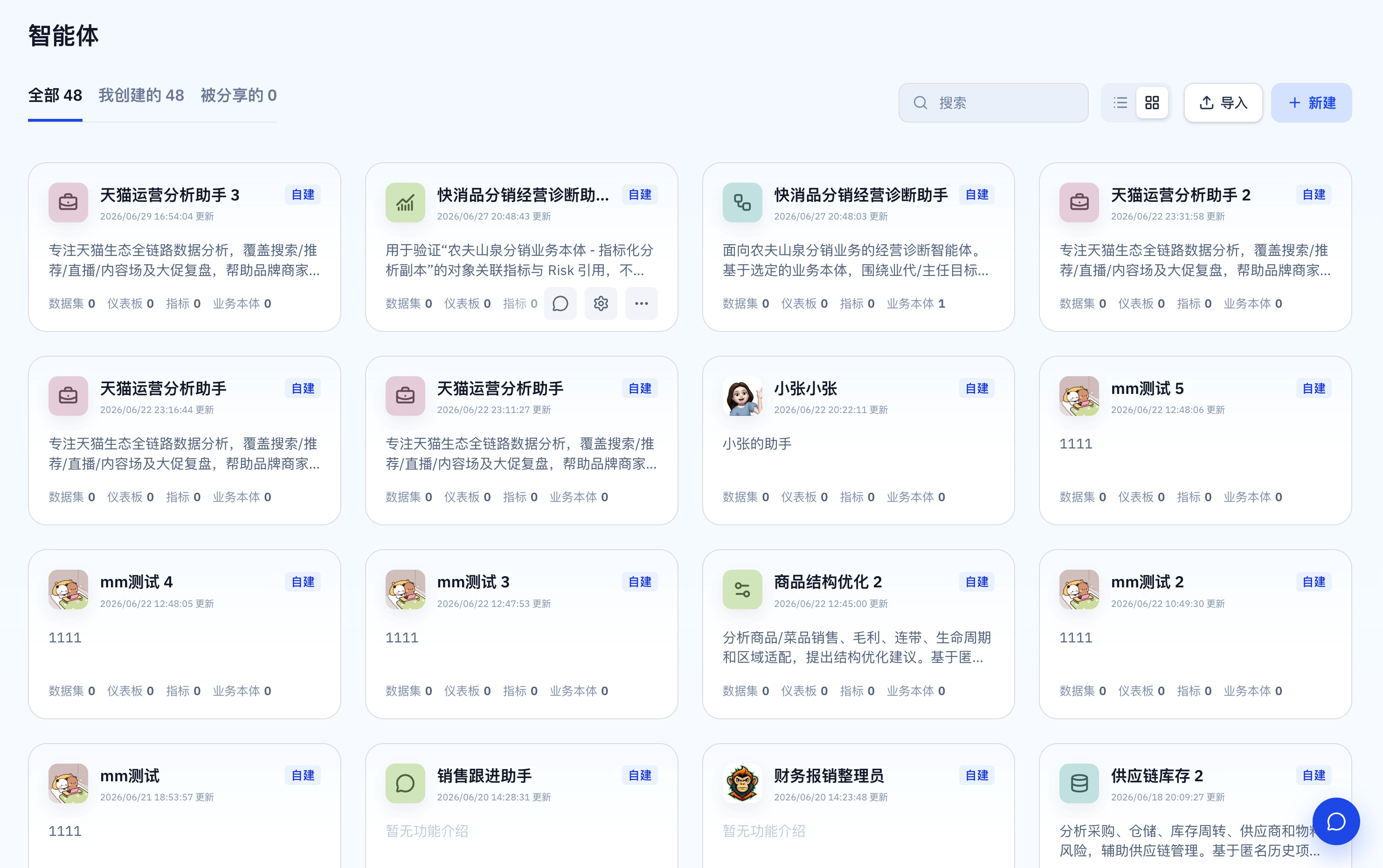Click the 导入 button
The height and width of the screenshot is (868, 1383).
pos(1224,103)
